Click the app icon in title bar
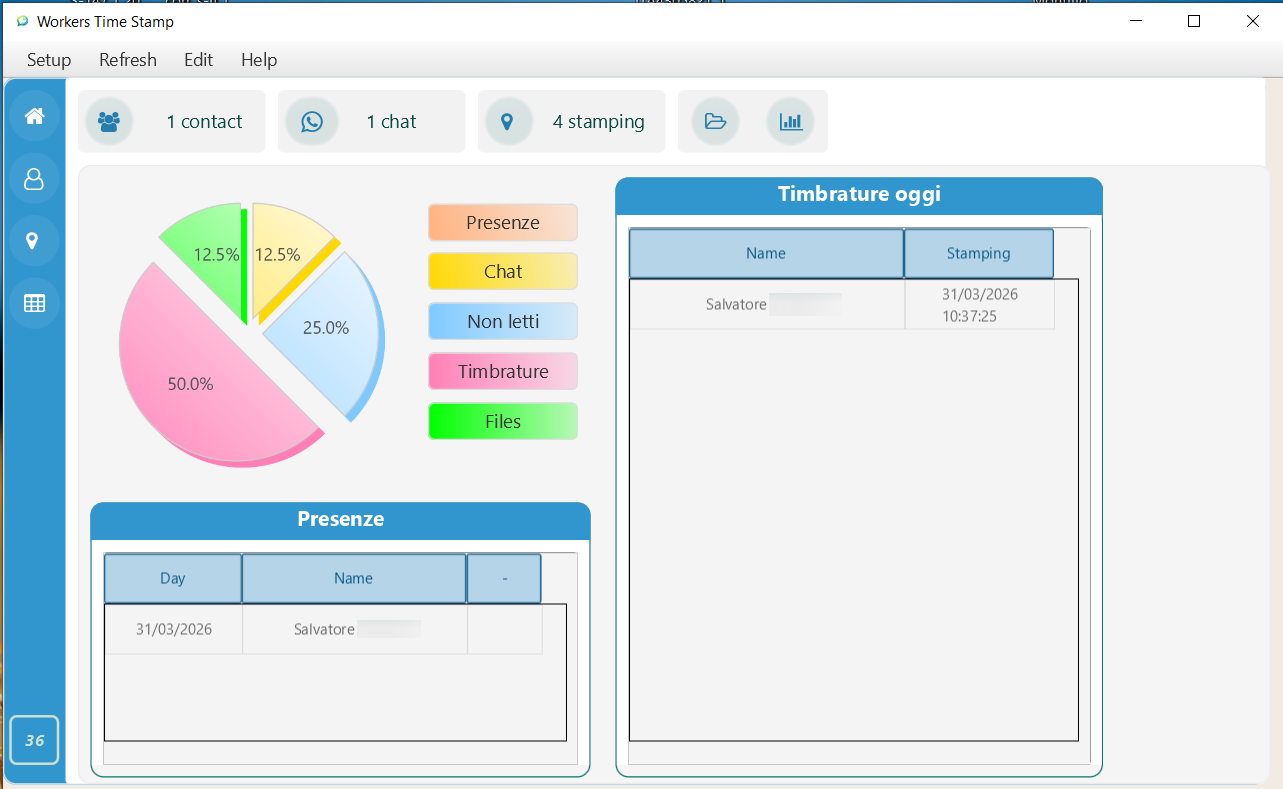Image resolution: width=1283 pixels, height=789 pixels. [22, 21]
